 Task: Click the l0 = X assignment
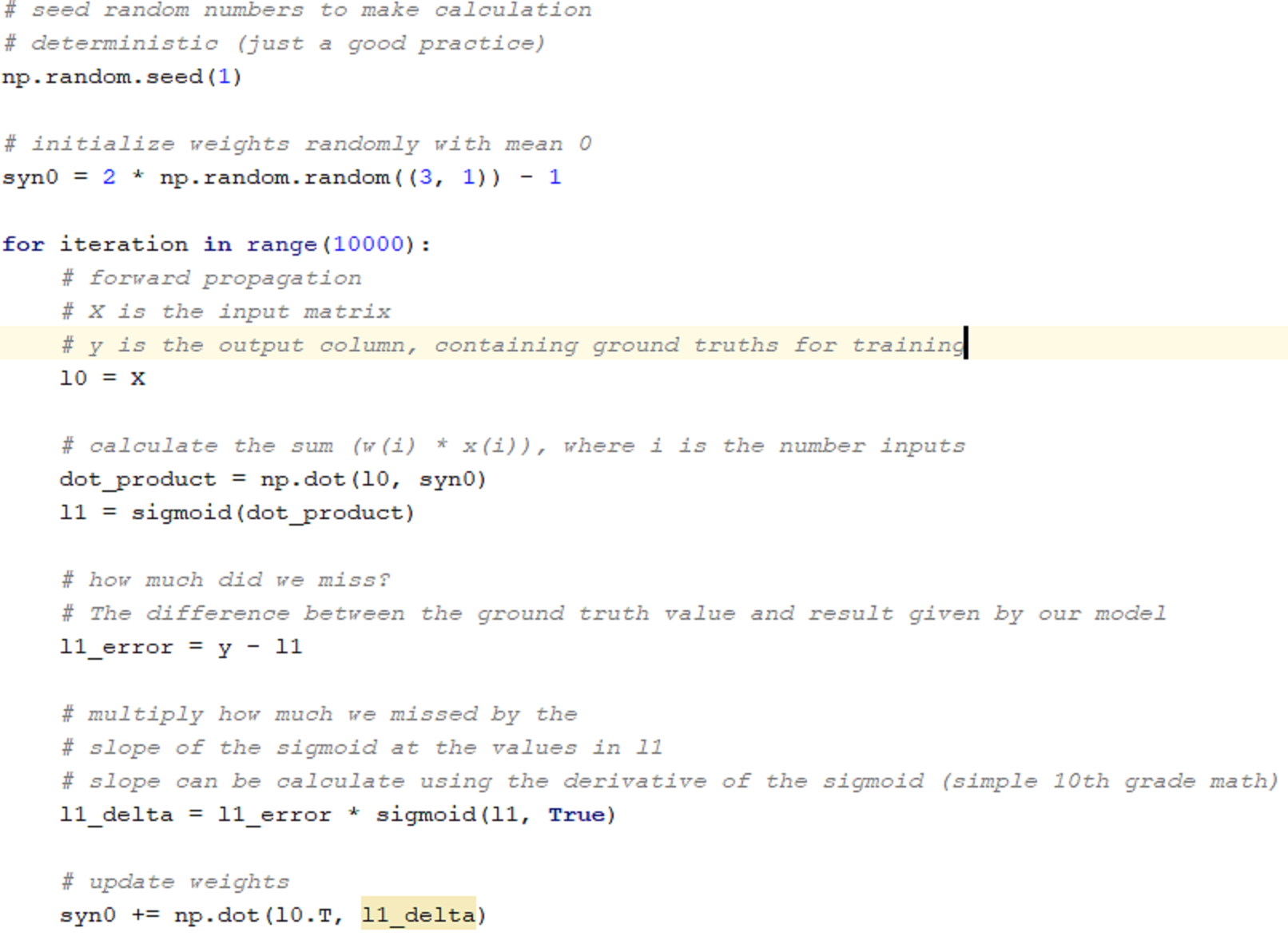click(x=104, y=379)
